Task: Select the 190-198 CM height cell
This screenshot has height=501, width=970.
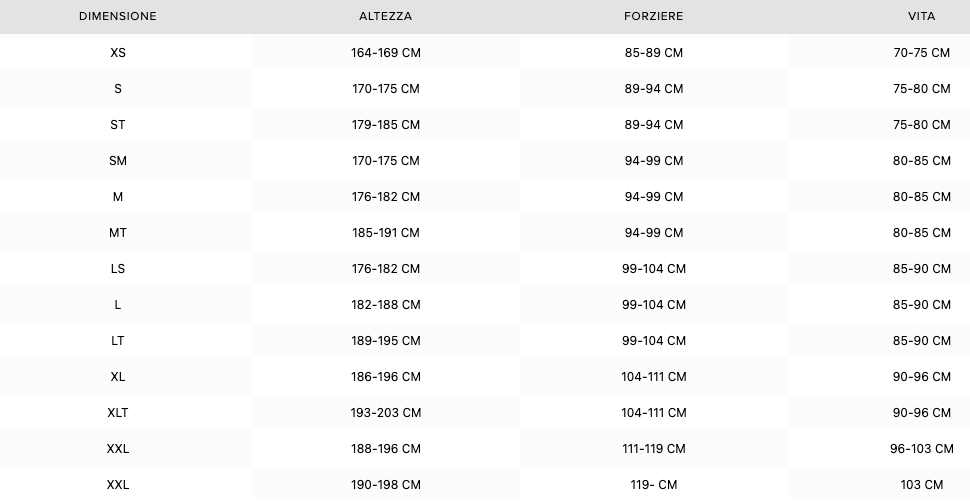Action: pyautogui.click(x=385, y=485)
